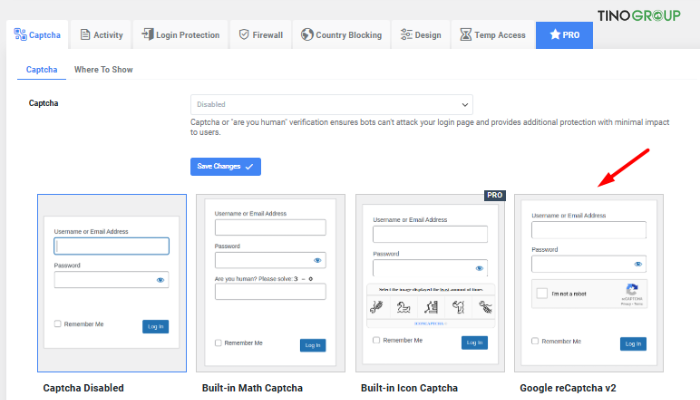
Task: Click the Built-in Icon Captcha label
Action: (409, 388)
